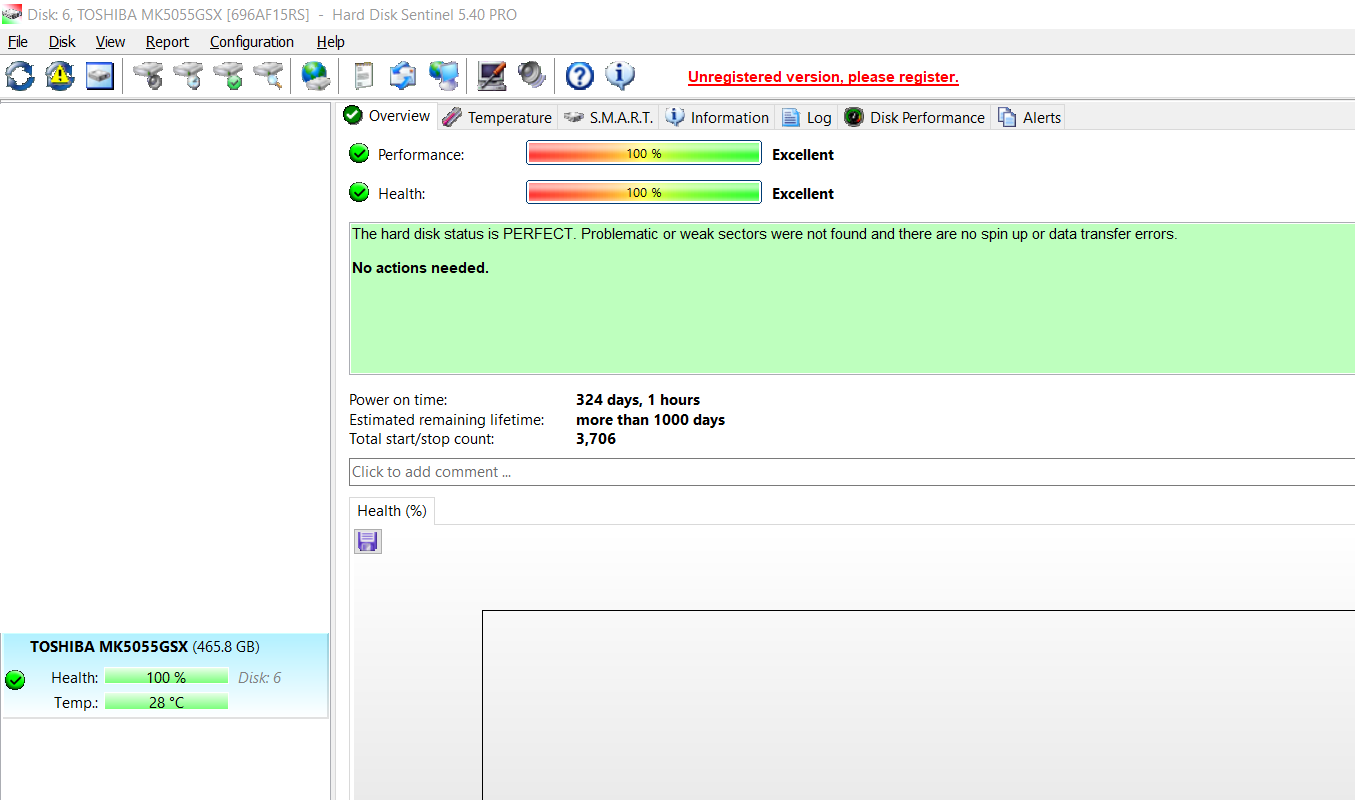The width and height of the screenshot is (1355, 800).
Task: Click the send report envelope arrows icon
Action: pos(403,76)
